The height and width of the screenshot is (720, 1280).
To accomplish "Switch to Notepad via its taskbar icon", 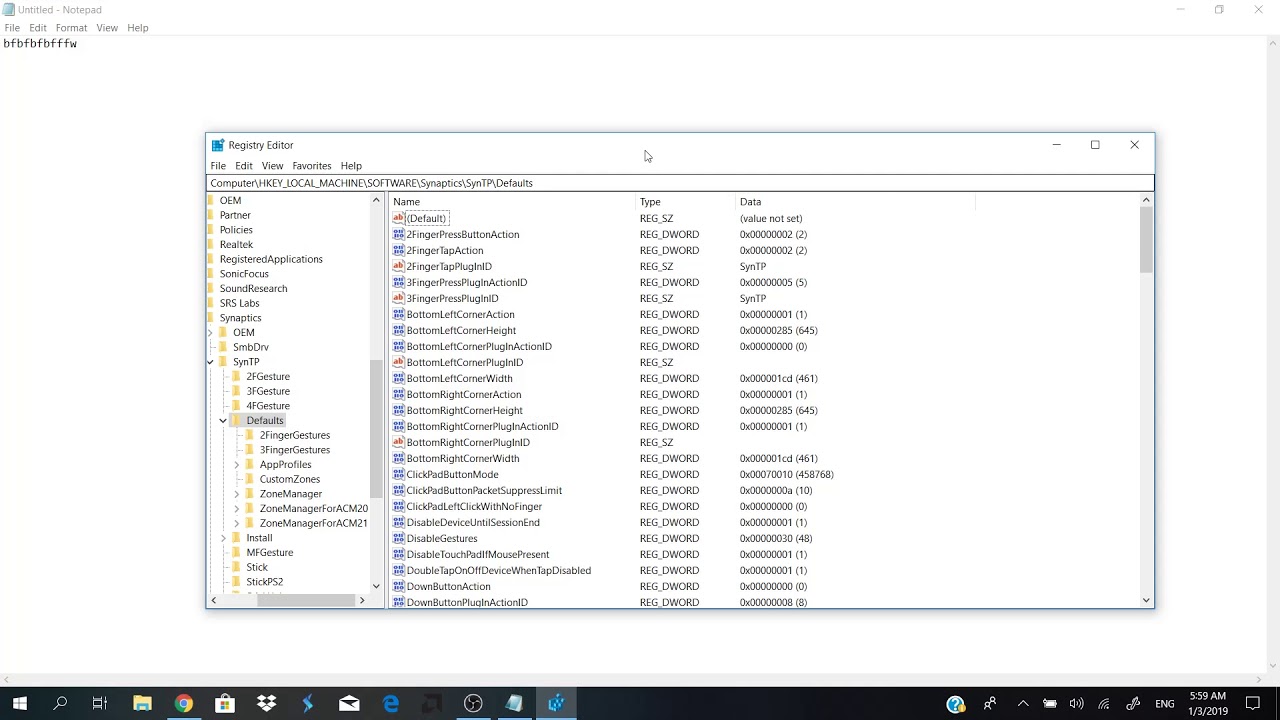I will coord(514,703).
